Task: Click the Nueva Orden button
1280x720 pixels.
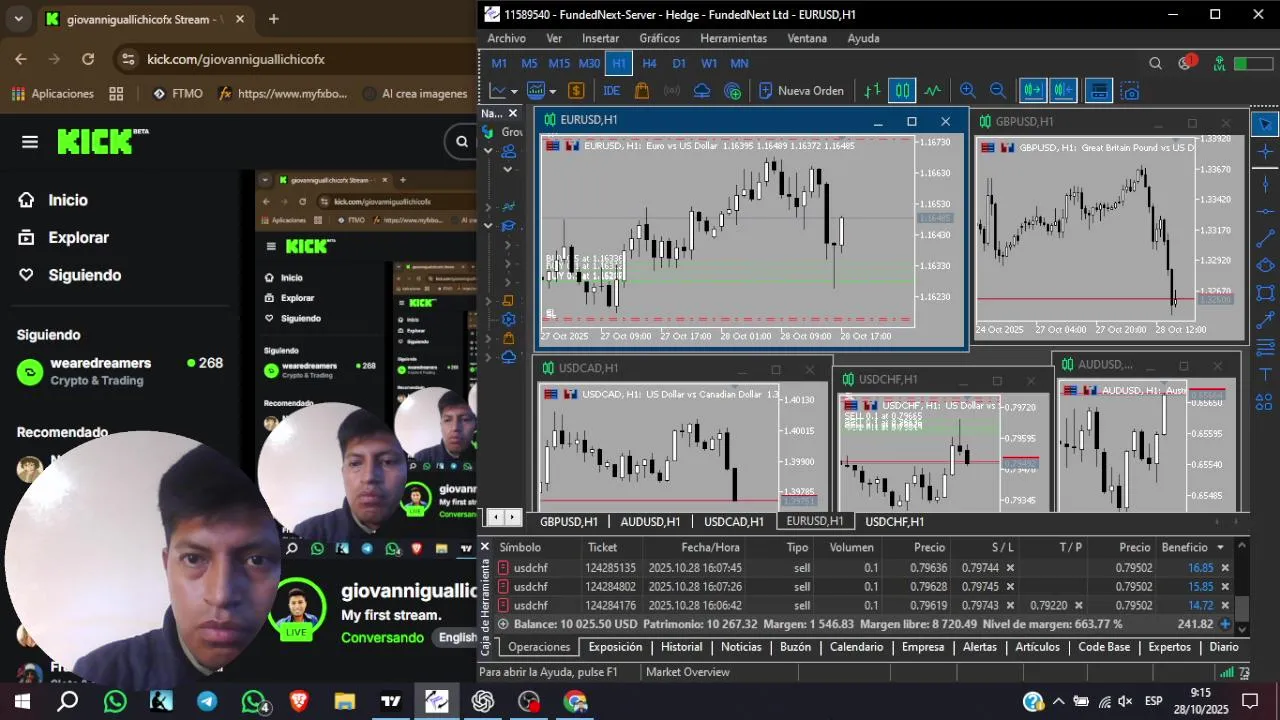Action: pos(801,91)
